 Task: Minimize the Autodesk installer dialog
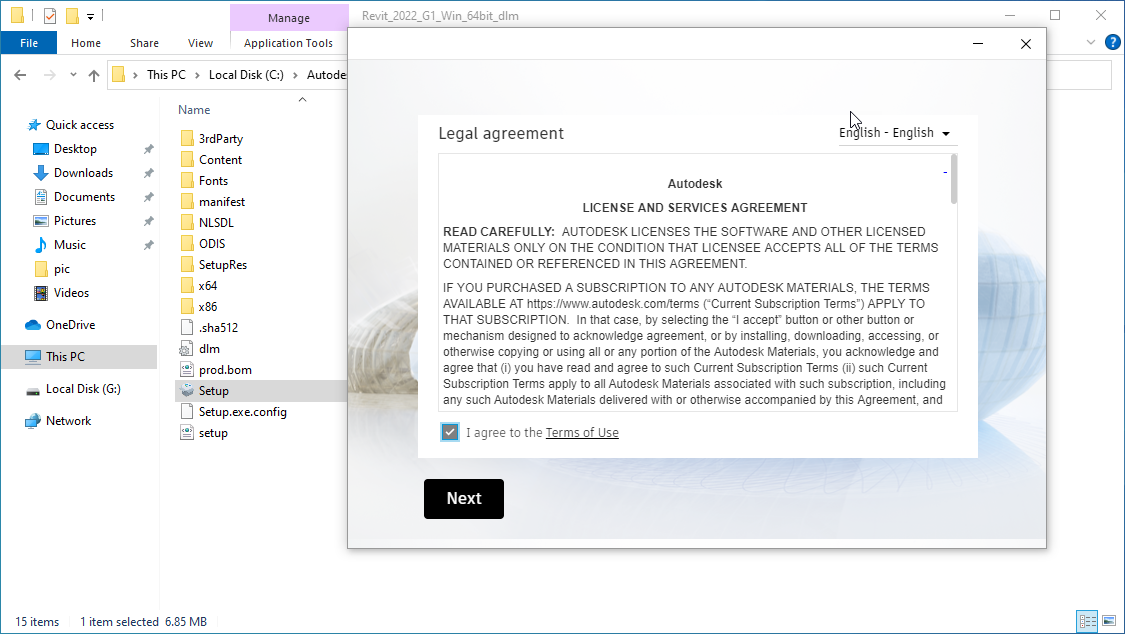pyautogui.click(x=977, y=44)
